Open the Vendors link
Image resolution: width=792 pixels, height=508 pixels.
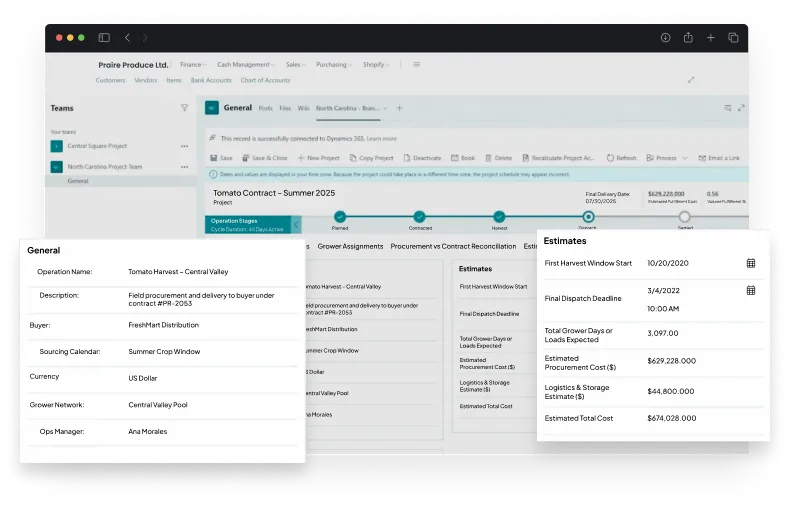tap(145, 80)
